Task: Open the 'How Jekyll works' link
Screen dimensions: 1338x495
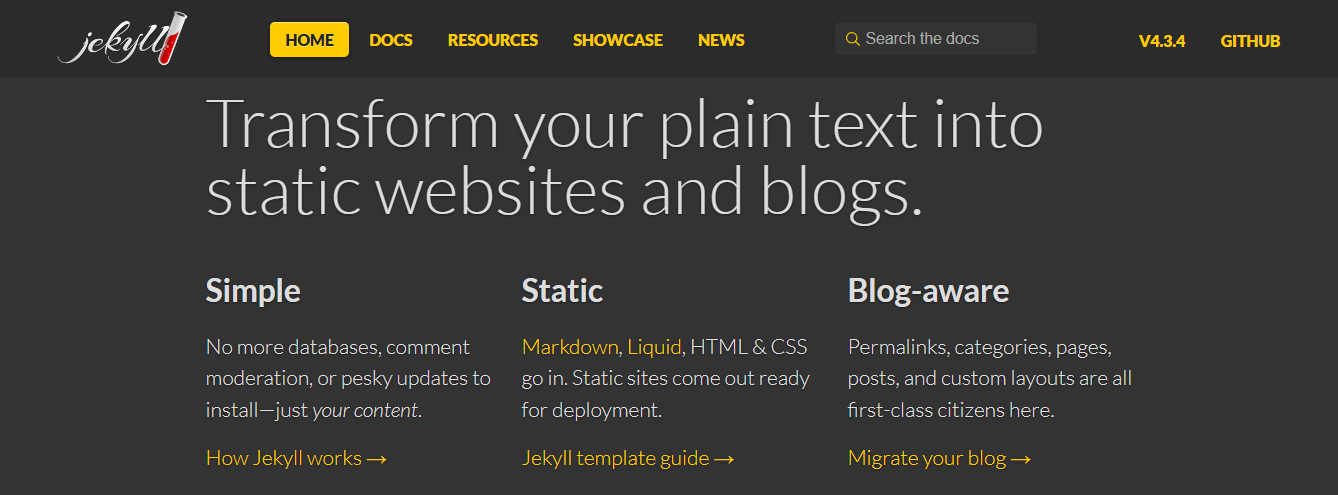Action: coord(296,458)
